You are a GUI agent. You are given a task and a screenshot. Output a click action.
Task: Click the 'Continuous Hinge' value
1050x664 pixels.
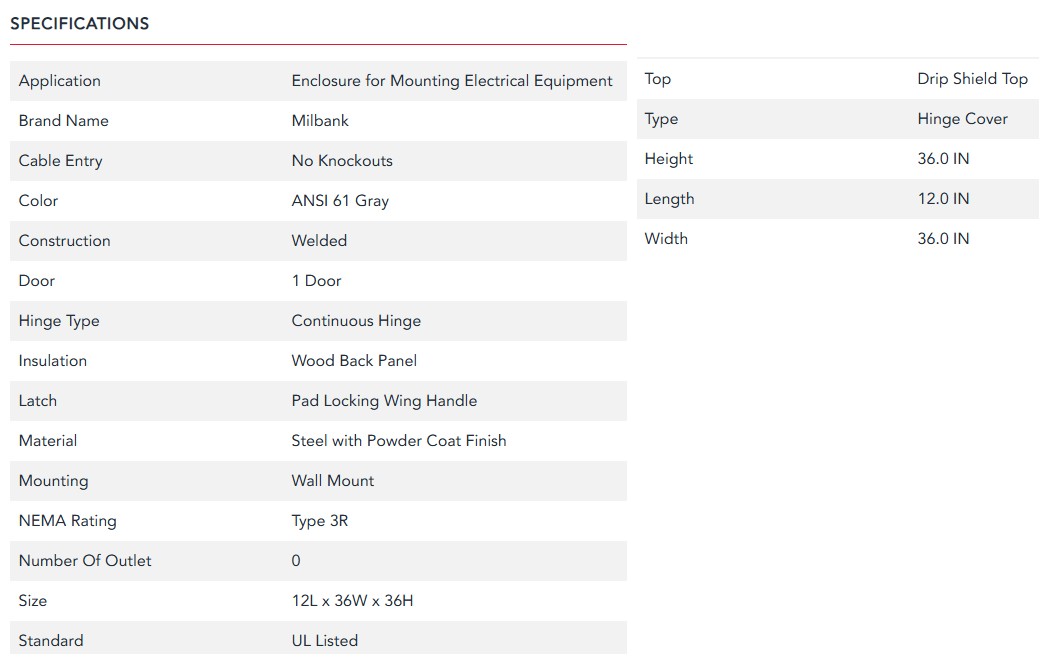click(x=356, y=321)
